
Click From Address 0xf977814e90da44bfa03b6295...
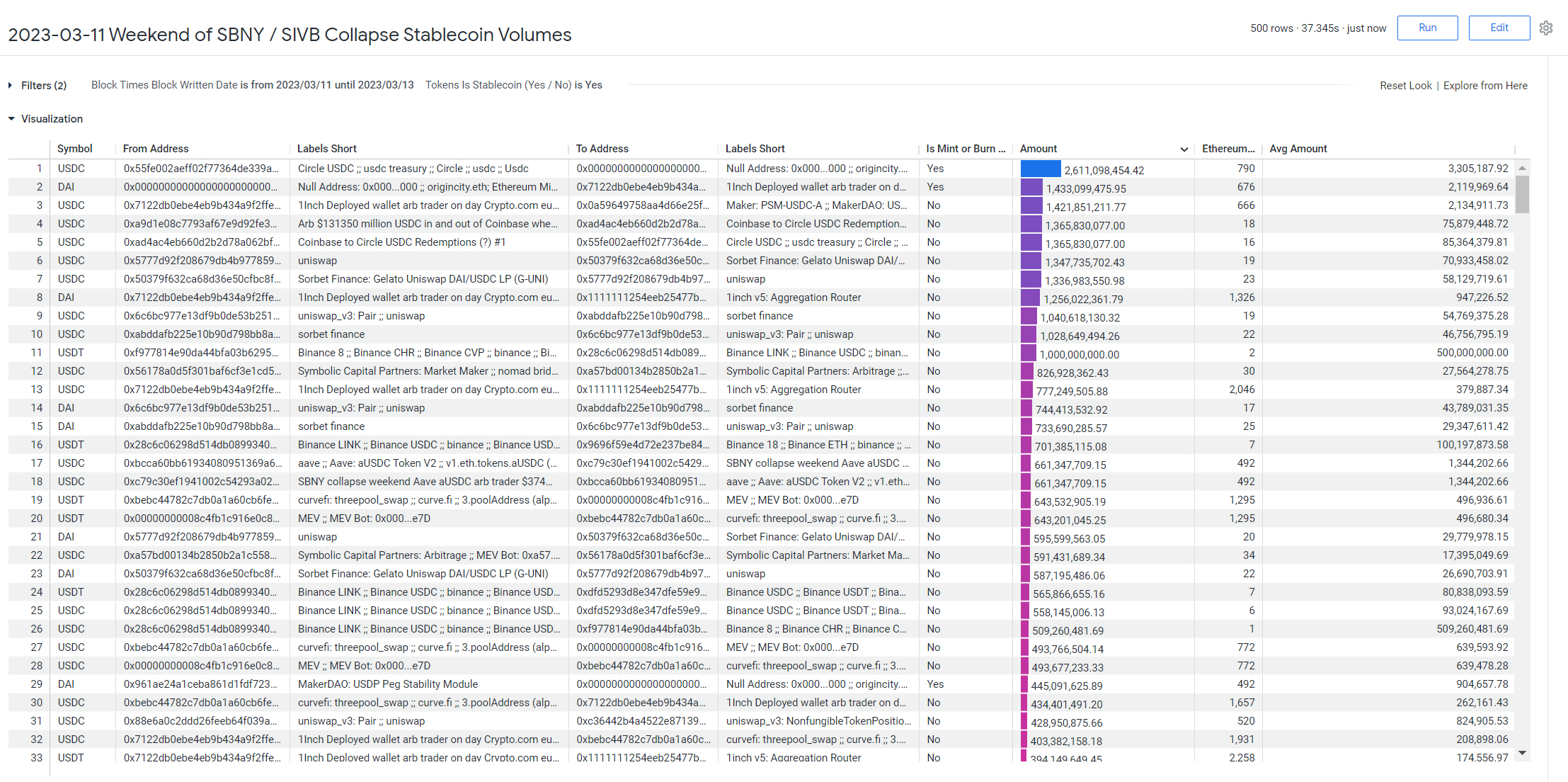200,353
